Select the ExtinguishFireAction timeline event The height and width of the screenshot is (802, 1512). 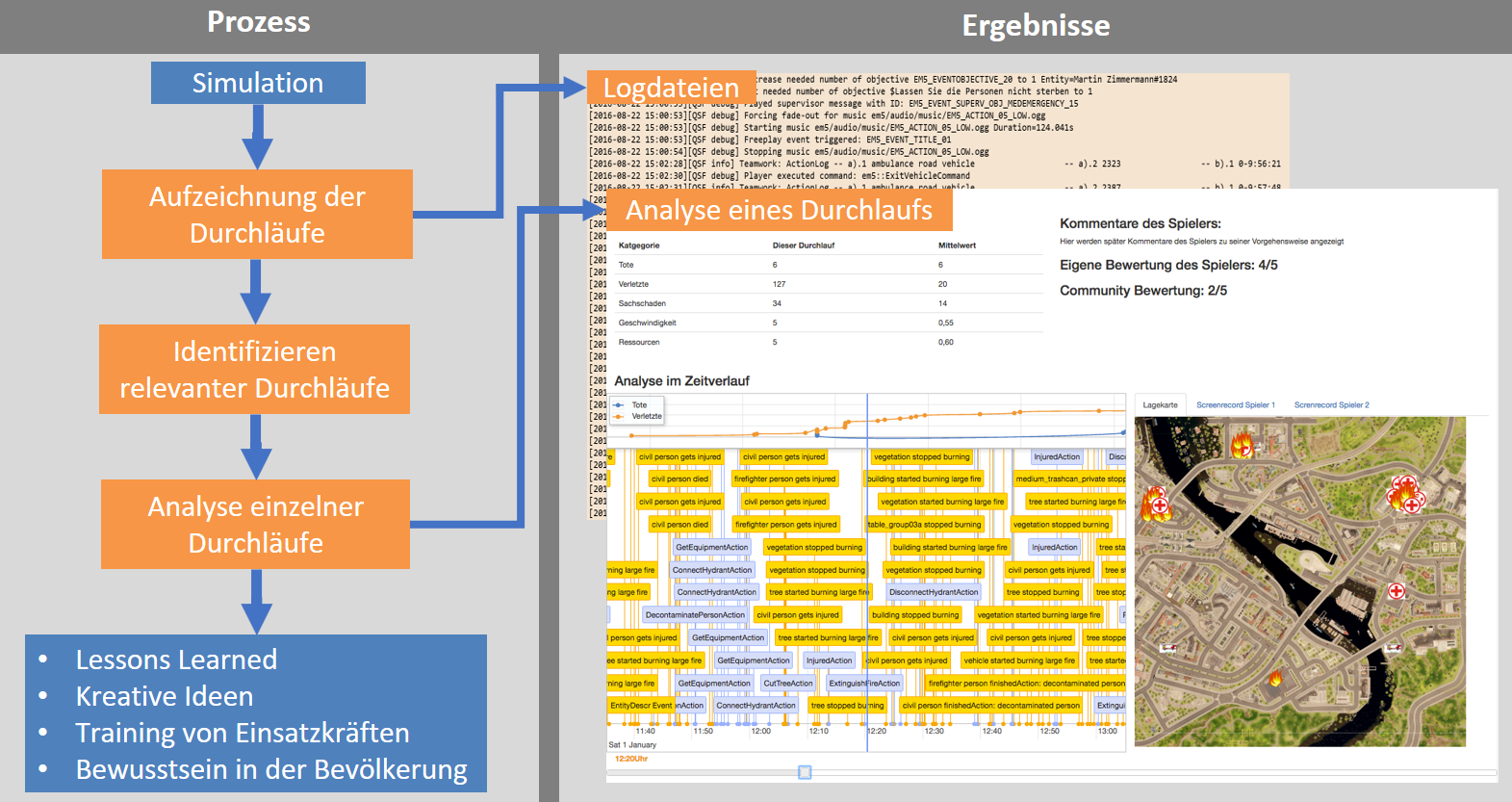(x=864, y=684)
